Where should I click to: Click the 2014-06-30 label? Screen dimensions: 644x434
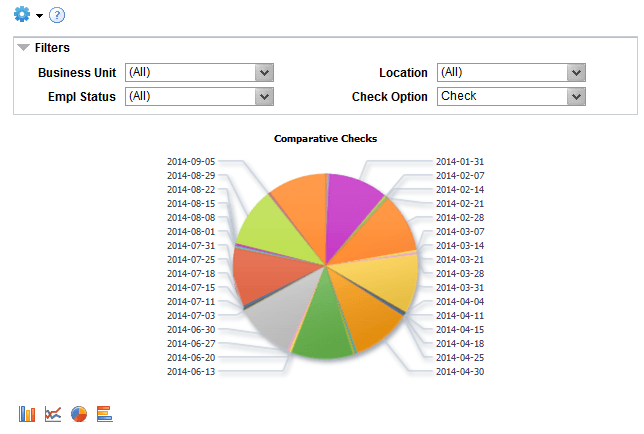191,329
